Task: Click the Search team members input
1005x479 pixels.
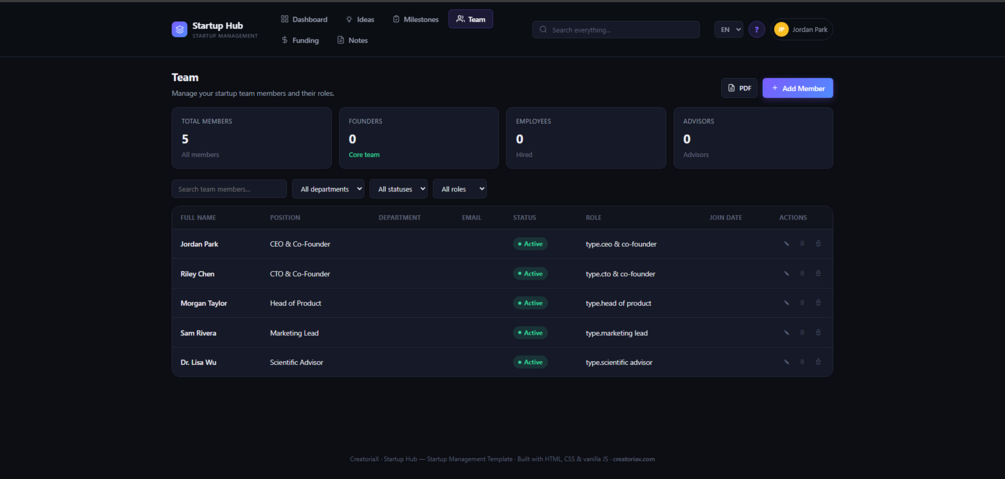Action: (x=229, y=189)
